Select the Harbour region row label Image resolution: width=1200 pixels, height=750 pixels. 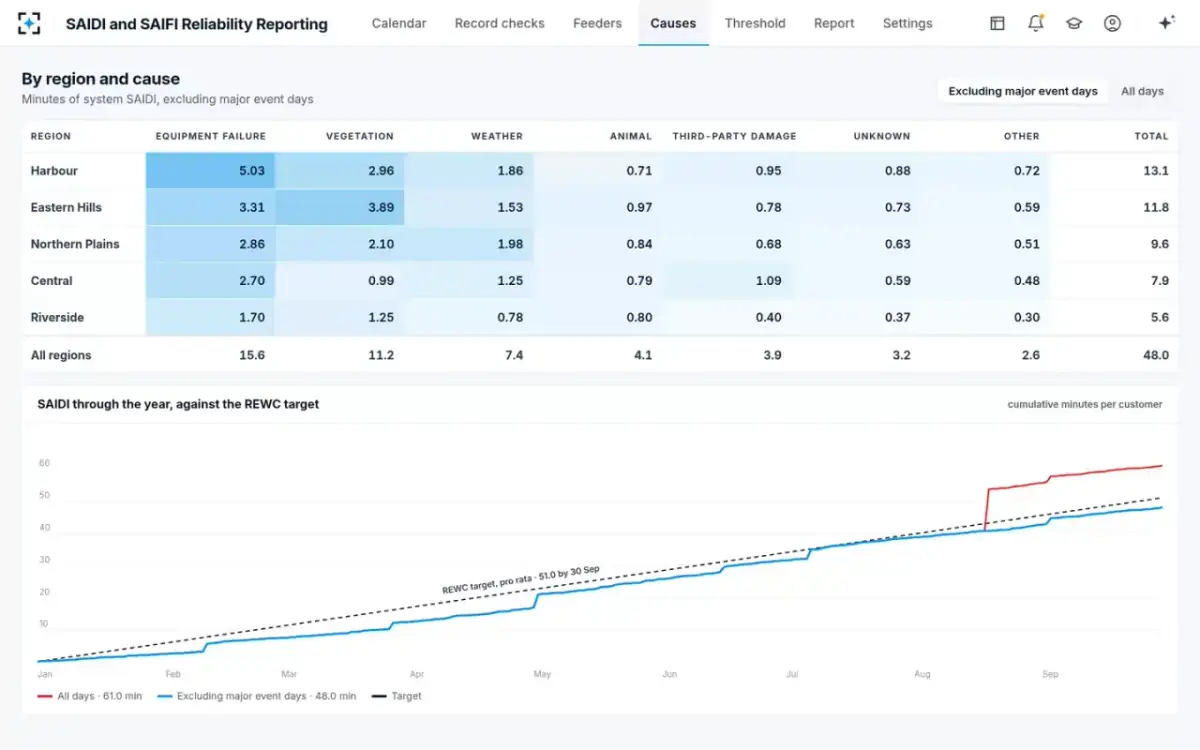[x=54, y=171]
